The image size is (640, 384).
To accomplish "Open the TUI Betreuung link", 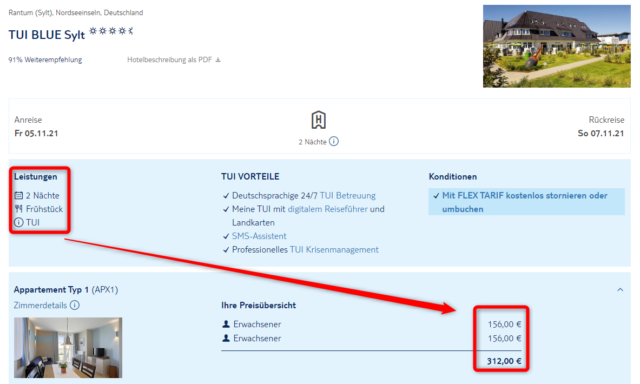I will pos(347,195).
